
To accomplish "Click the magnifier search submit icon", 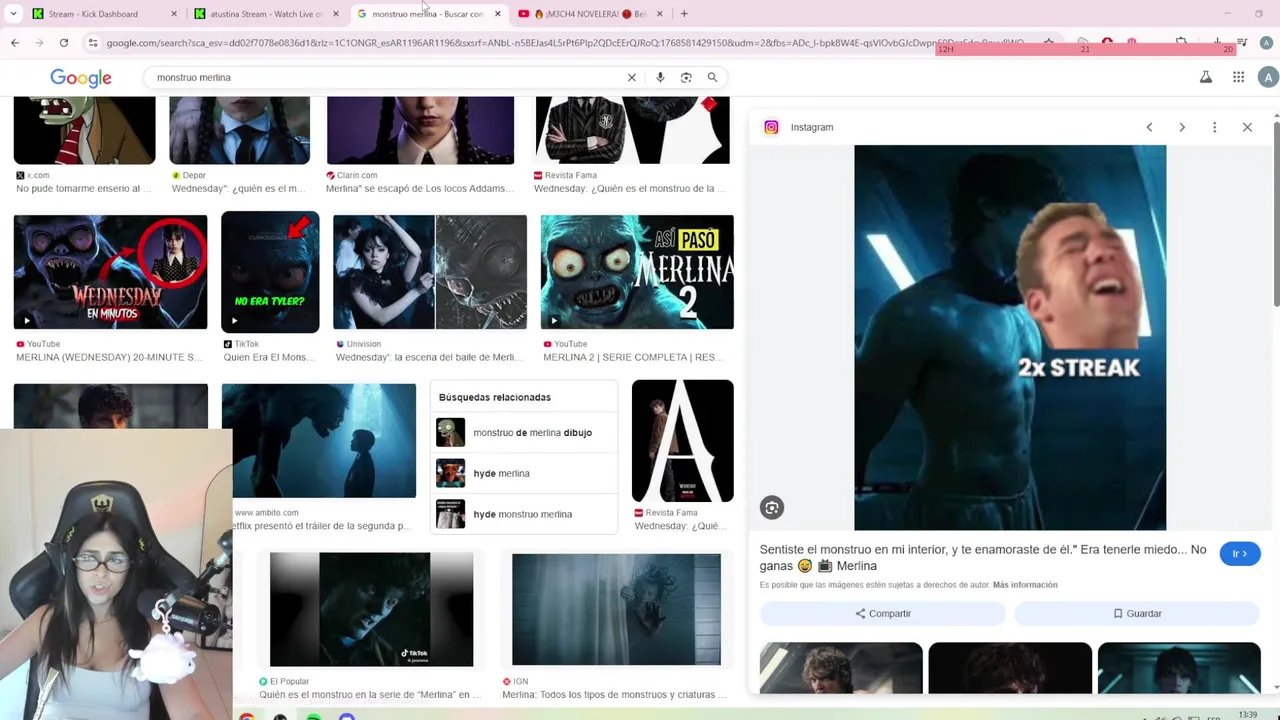I will pos(712,77).
